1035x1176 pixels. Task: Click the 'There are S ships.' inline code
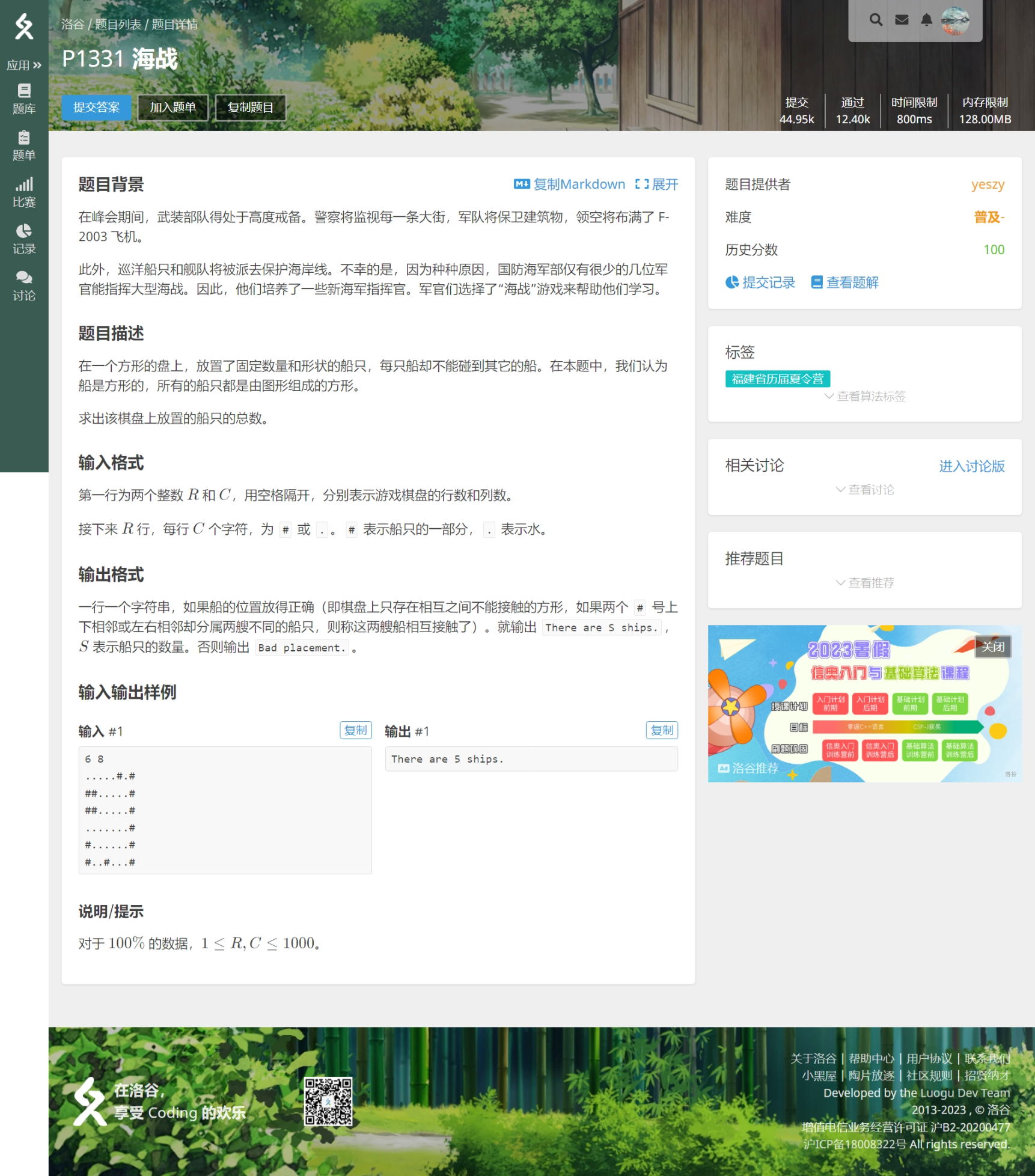tap(601, 627)
